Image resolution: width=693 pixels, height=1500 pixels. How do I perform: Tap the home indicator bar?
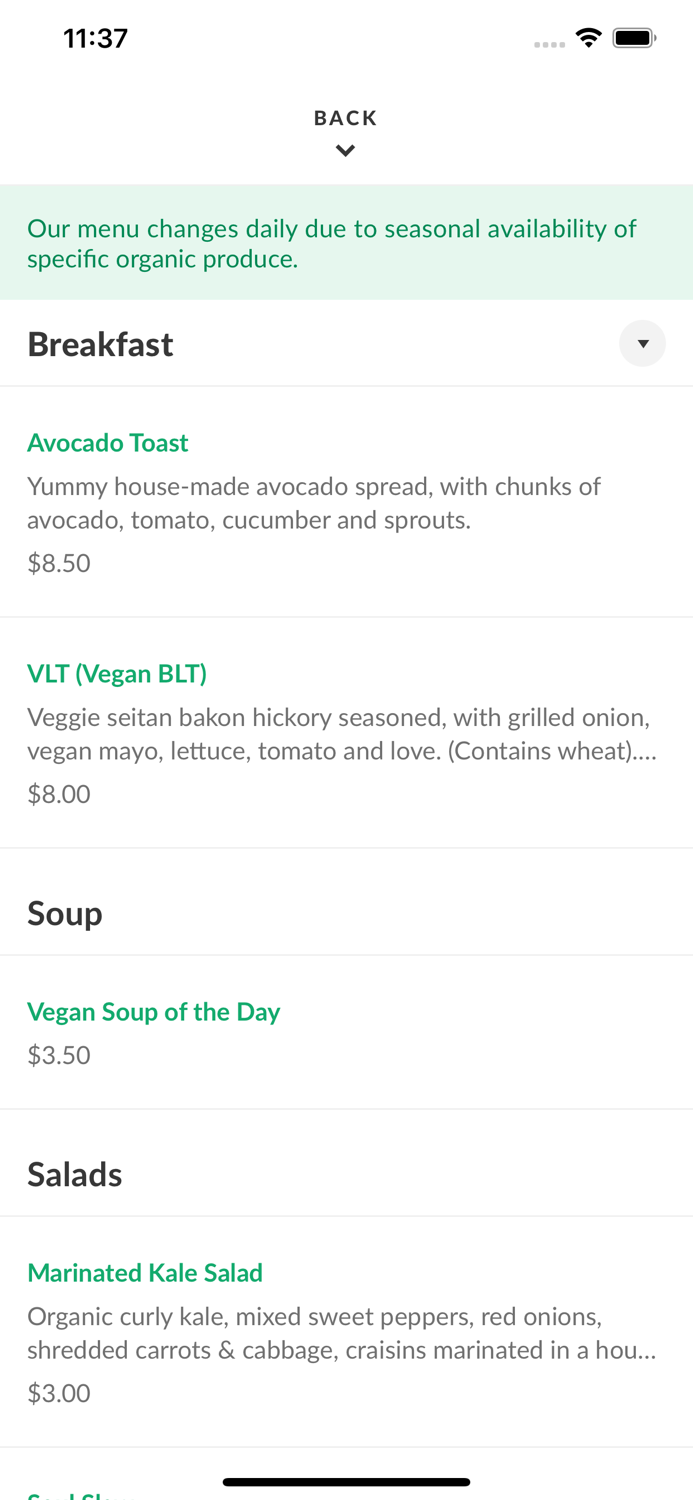(x=346, y=1482)
